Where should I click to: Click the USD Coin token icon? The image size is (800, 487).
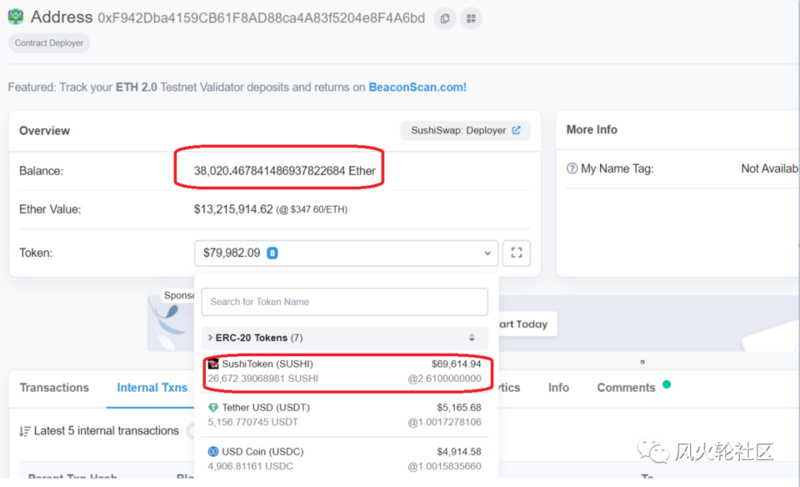coord(213,451)
